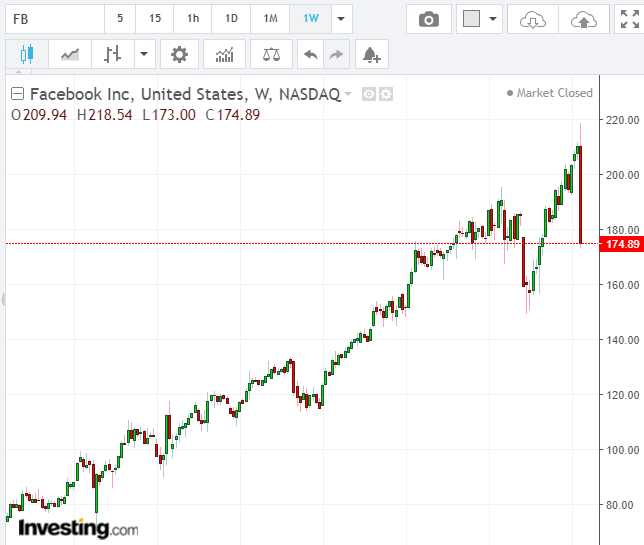This screenshot has width=644, height=545.
Task: Collapse the Facebook Inc legend box
Action: coord(17,94)
